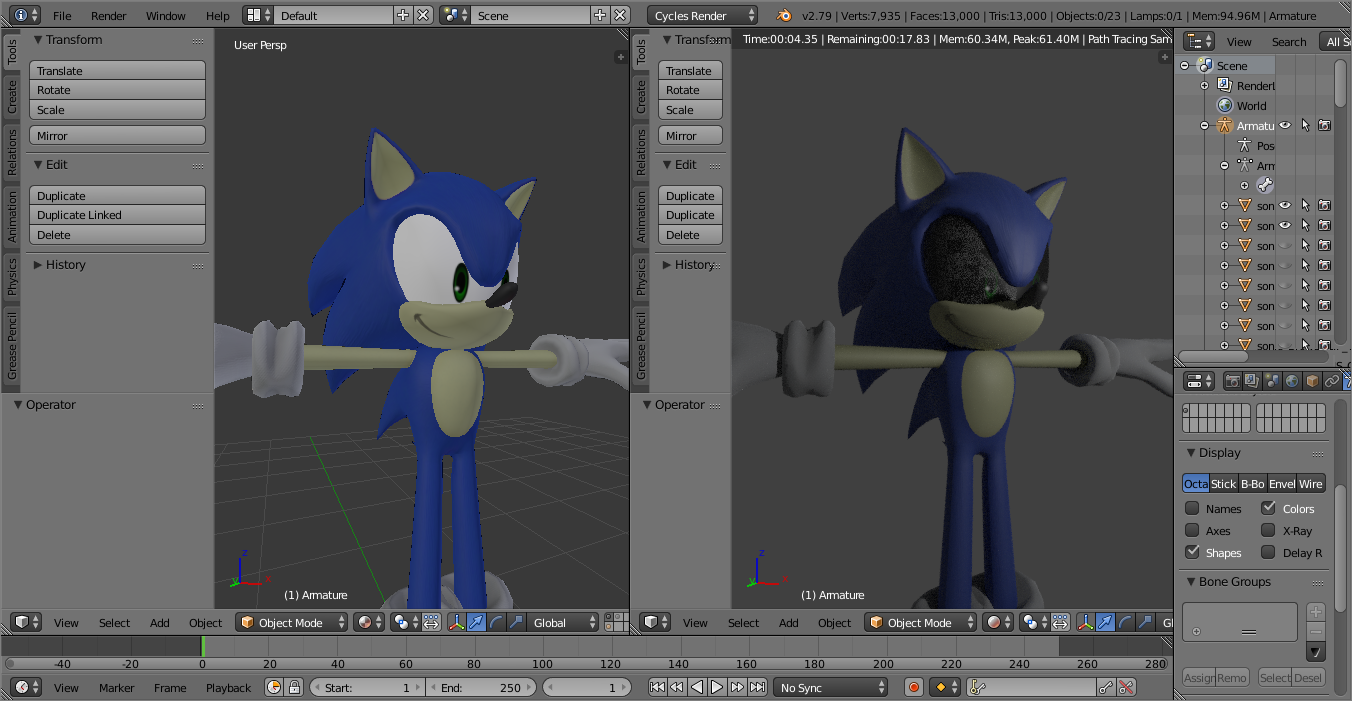Add a new screen layout with plus

(402, 15)
